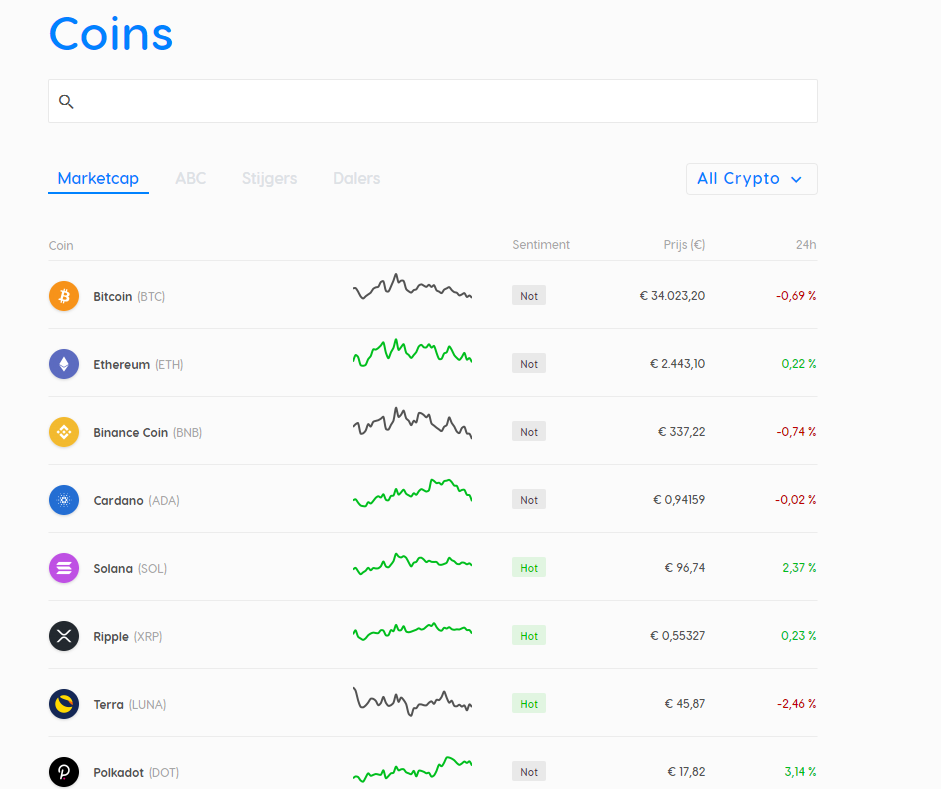Click the -0,02 % change for Cardano

(795, 500)
